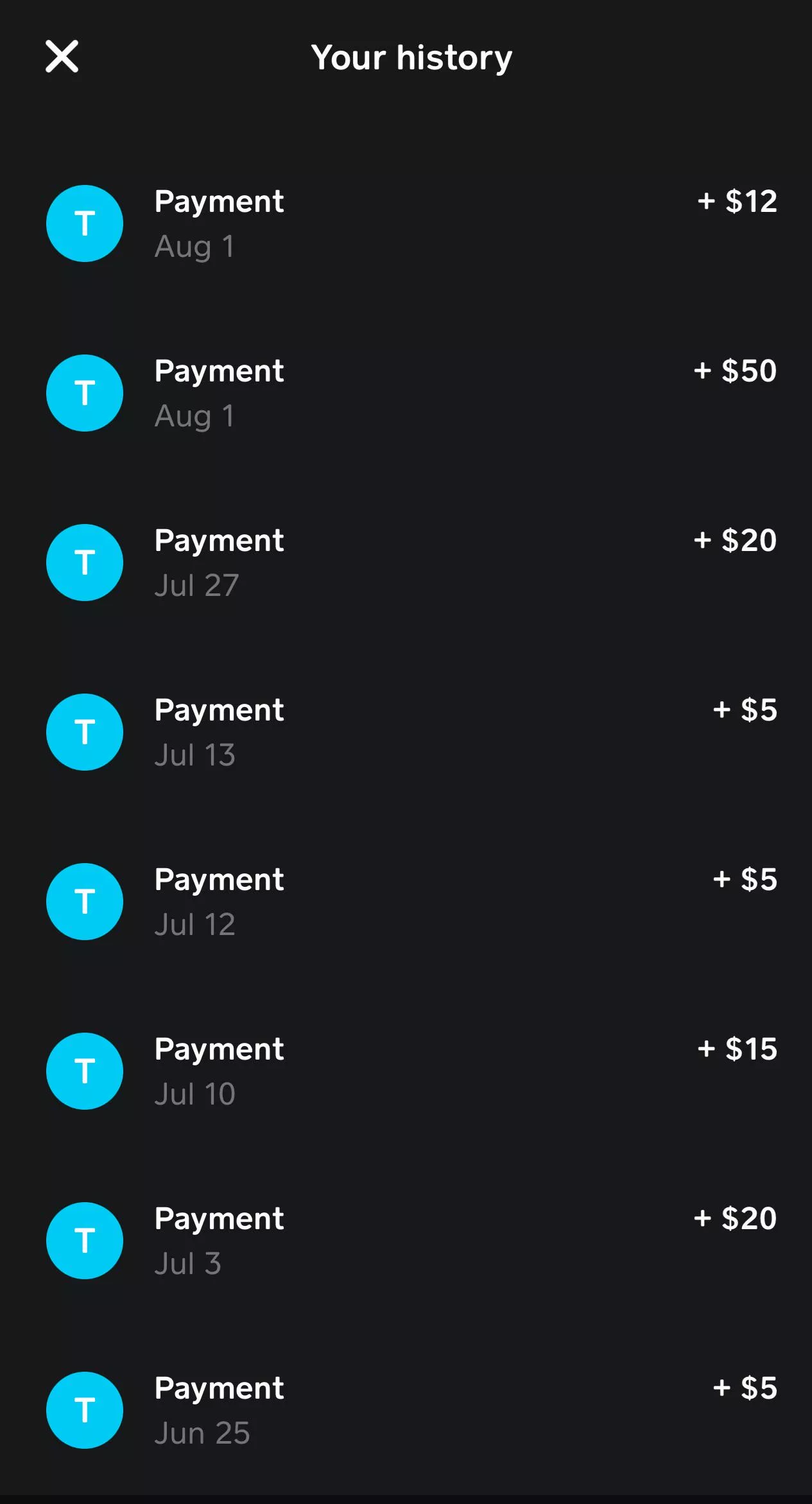
Task: Tap the avatar icon beside the $12 payment
Action: [85, 223]
